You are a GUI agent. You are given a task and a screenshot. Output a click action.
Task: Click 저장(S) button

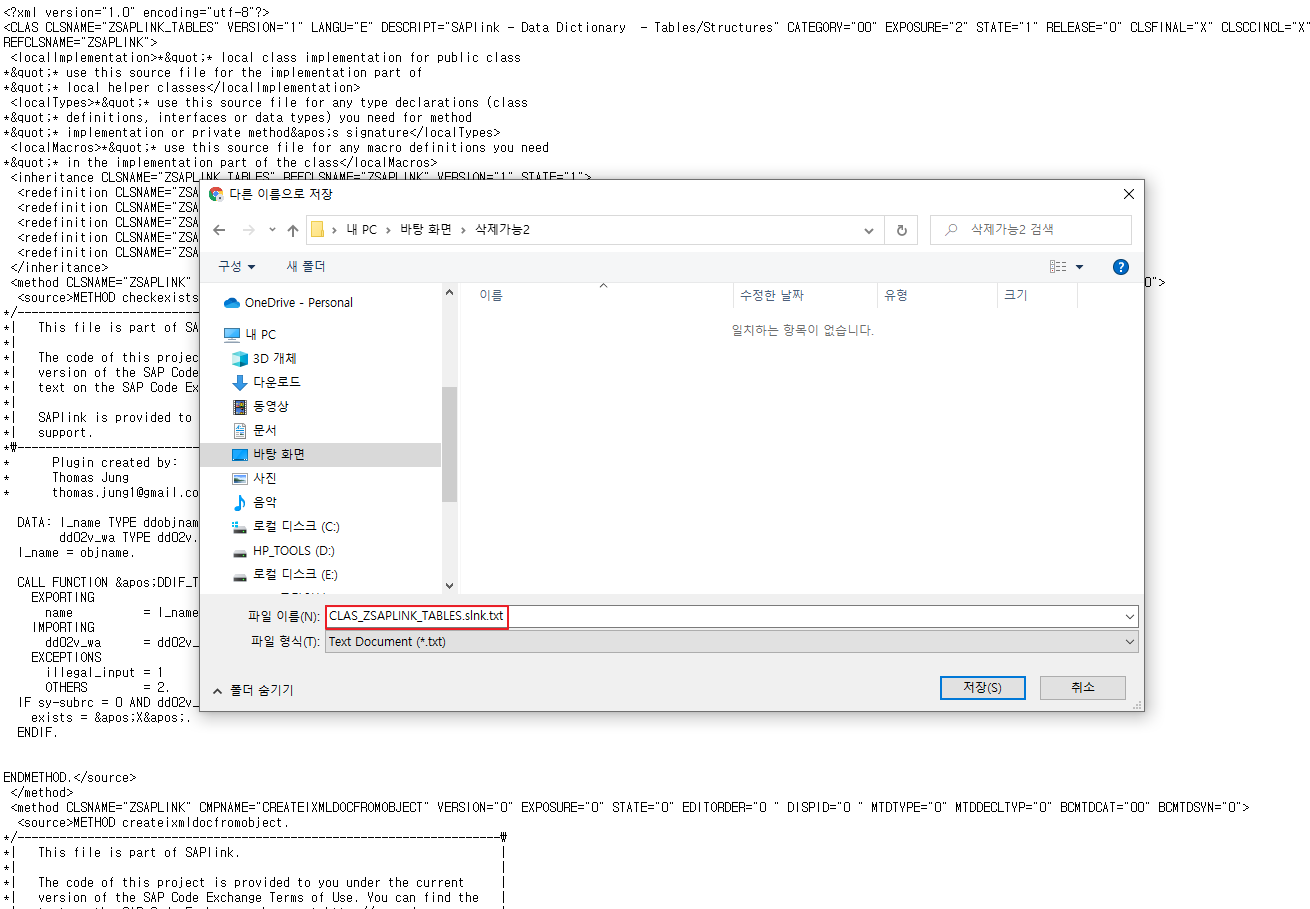pyautogui.click(x=982, y=688)
